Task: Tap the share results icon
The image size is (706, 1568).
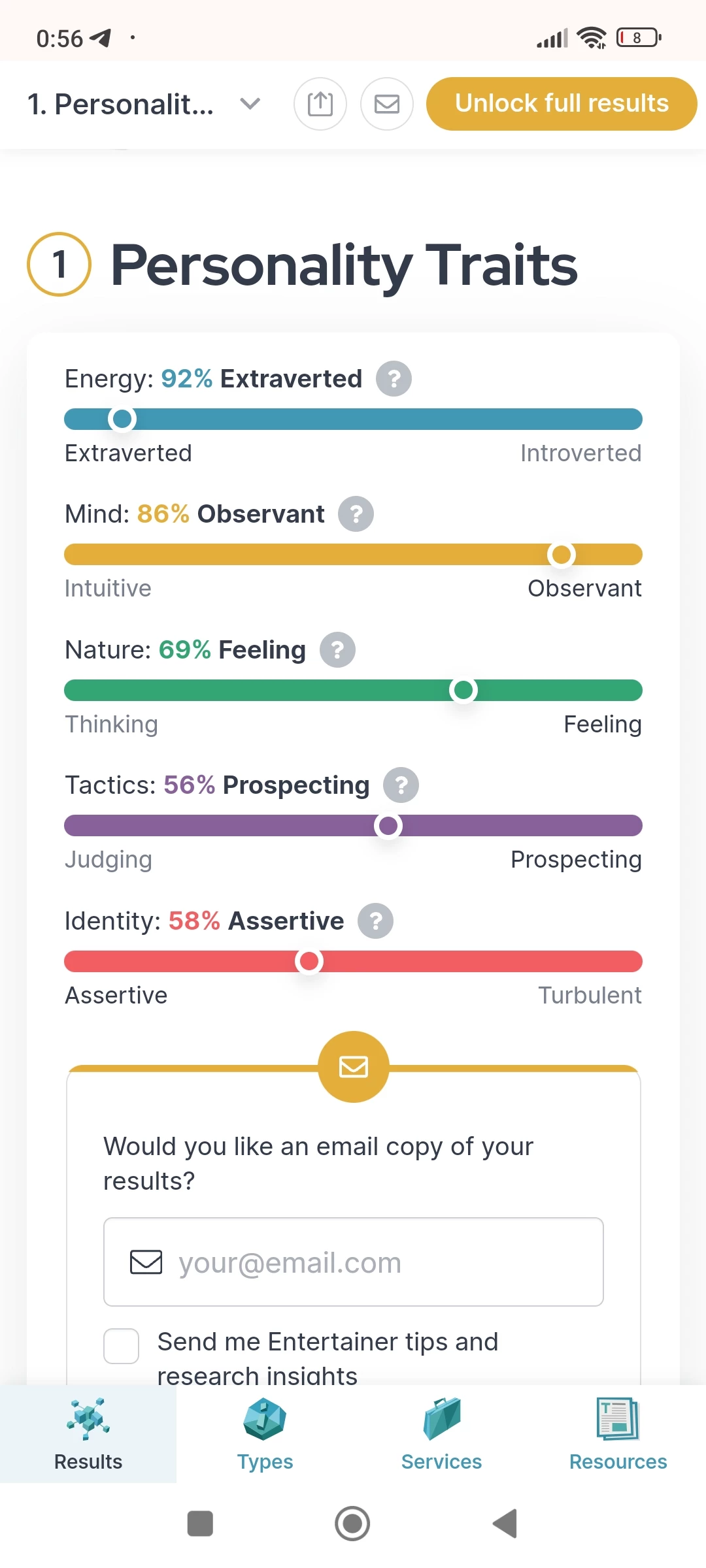Action: click(x=320, y=104)
